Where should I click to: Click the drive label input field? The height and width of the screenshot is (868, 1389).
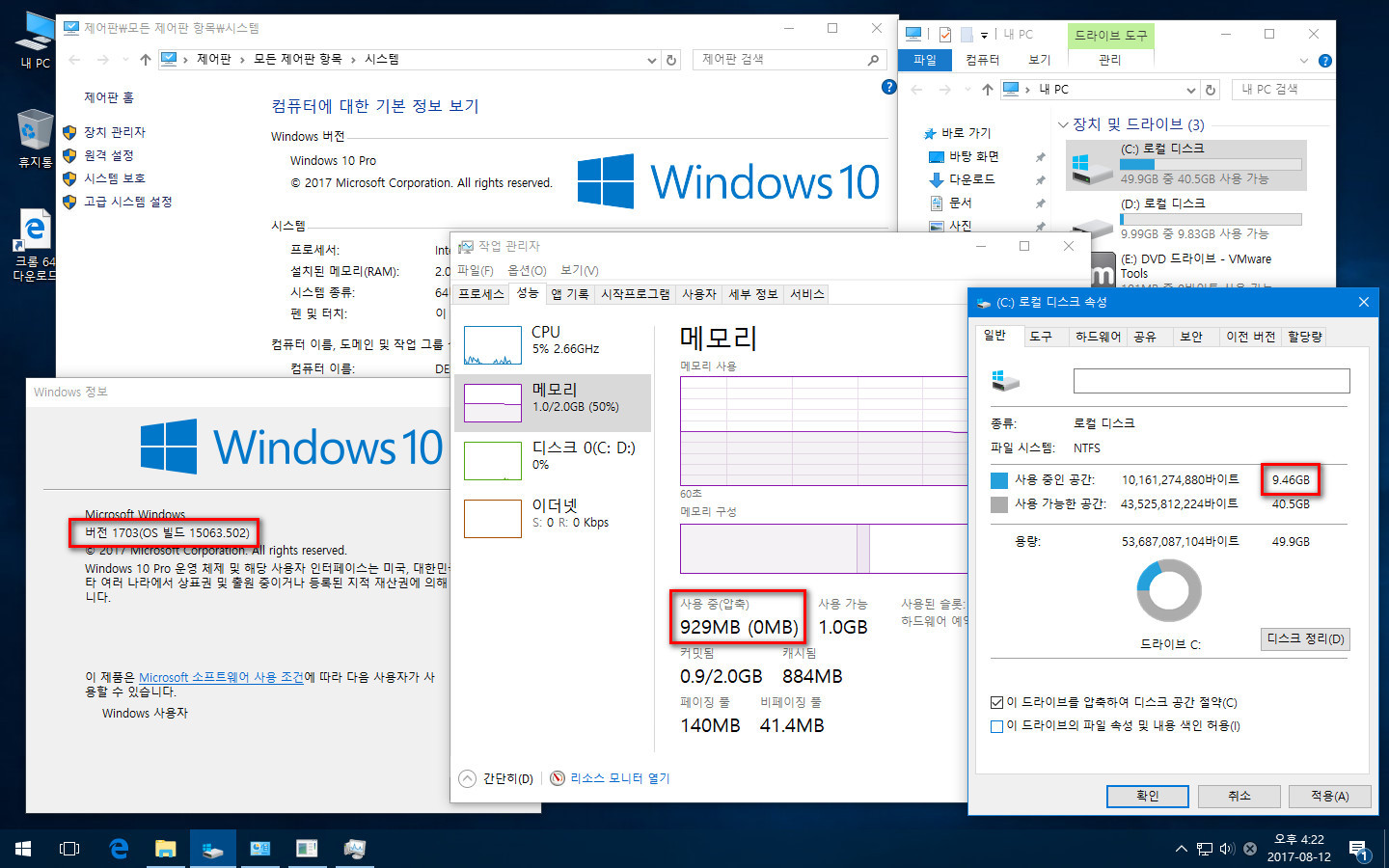tap(1212, 381)
